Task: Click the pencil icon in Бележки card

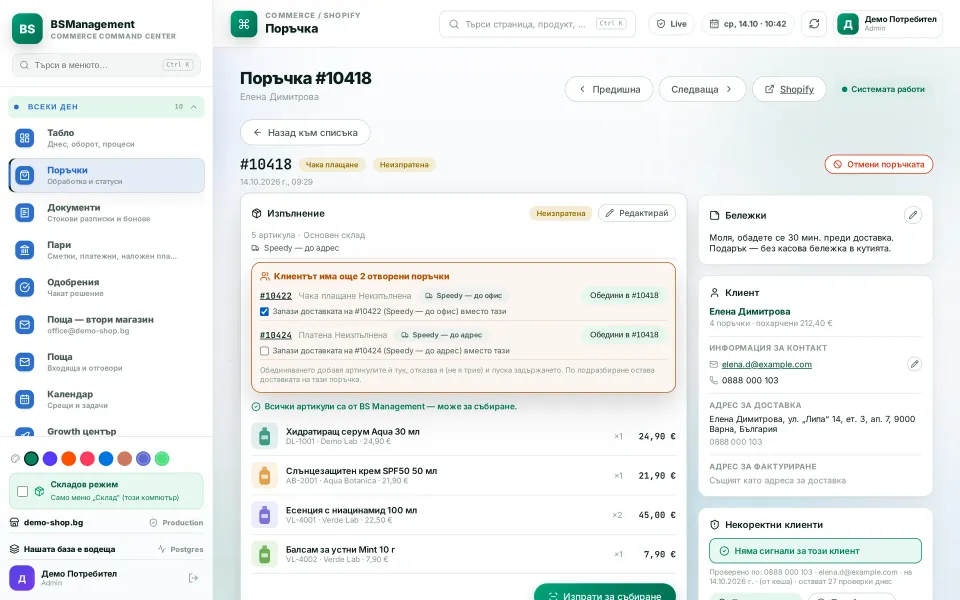Action: click(x=912, y=215)
